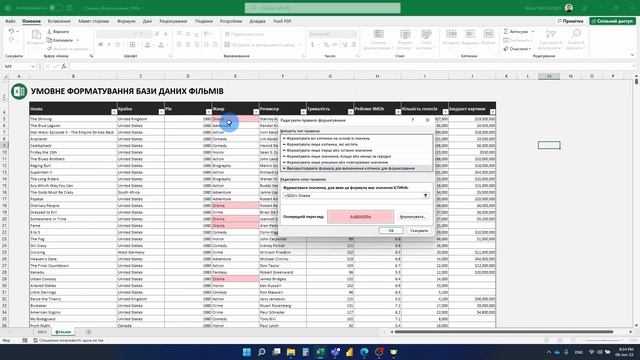Open the Format as Table button
Image resolution: width=640 pixels, height=360 pixels.
pyautogui.click(x=405, y=40)
